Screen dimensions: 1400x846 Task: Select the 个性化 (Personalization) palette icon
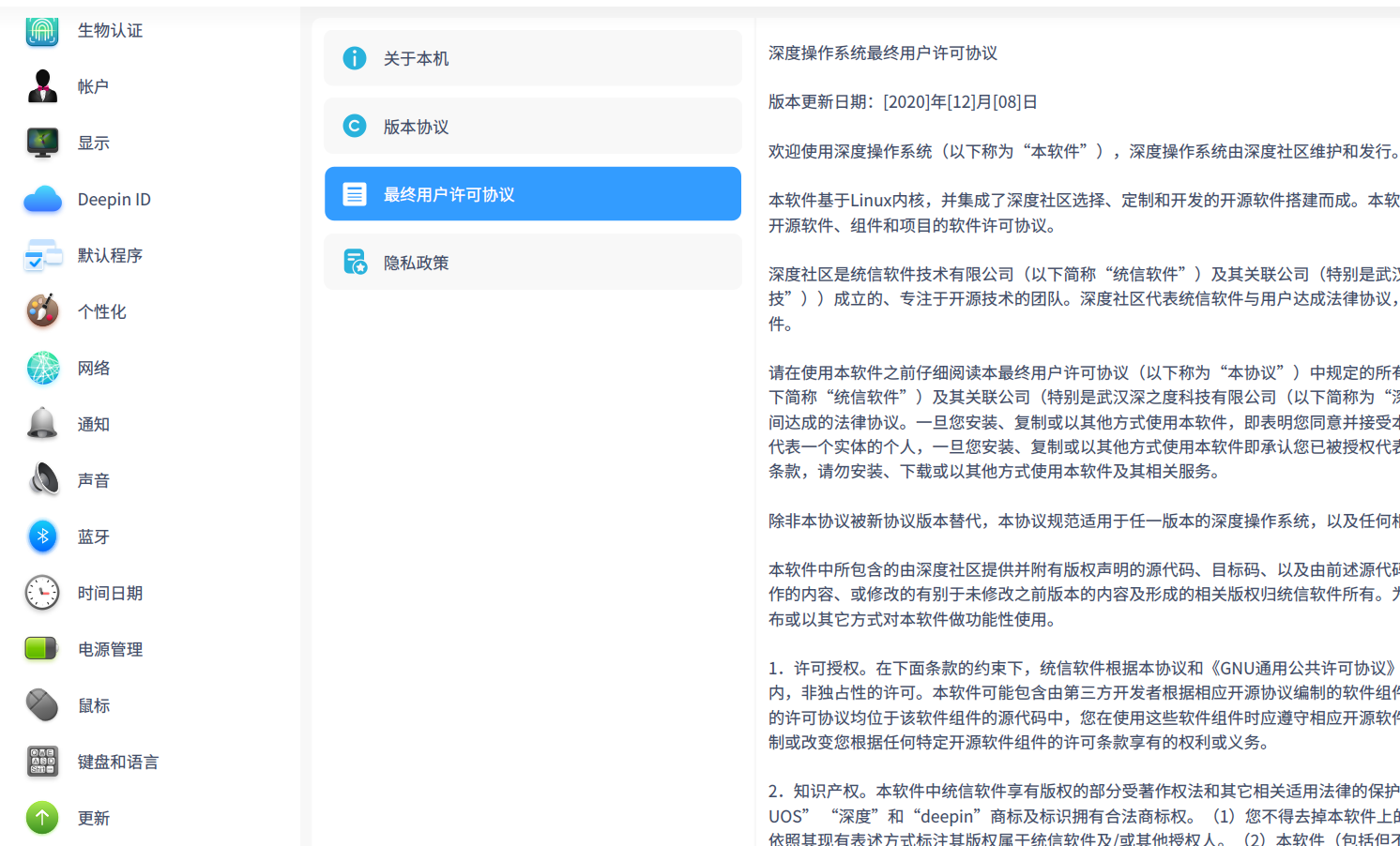42,311
